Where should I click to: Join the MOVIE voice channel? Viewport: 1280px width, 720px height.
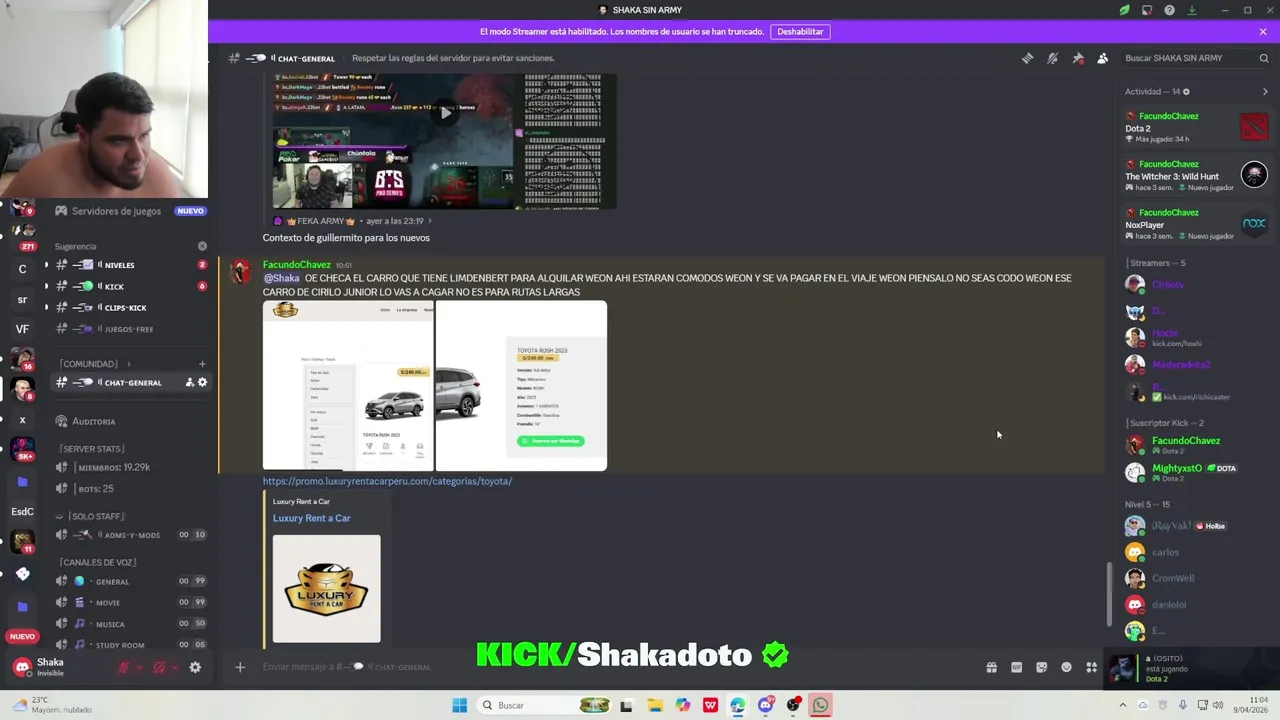click(129, 602)
